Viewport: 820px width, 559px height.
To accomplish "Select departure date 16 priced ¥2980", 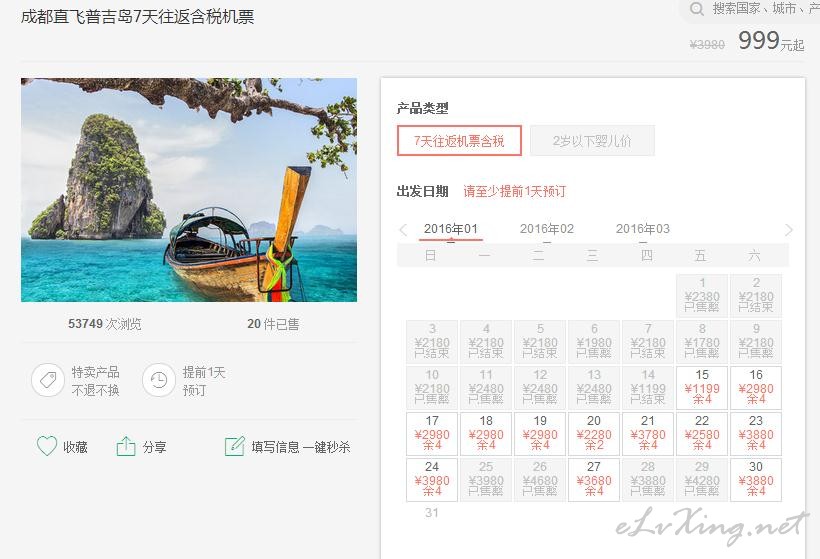I will [756, 387].
